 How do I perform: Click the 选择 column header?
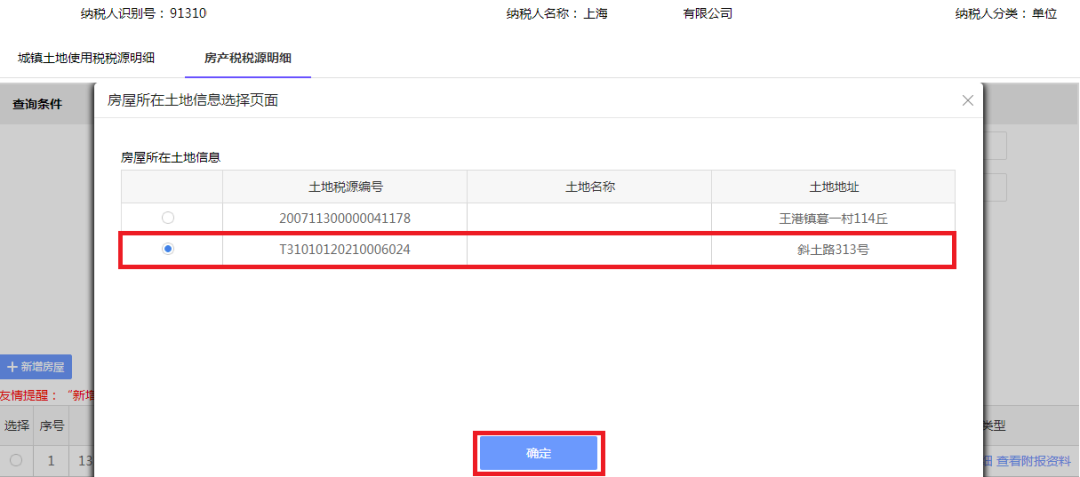click(17, 426)
